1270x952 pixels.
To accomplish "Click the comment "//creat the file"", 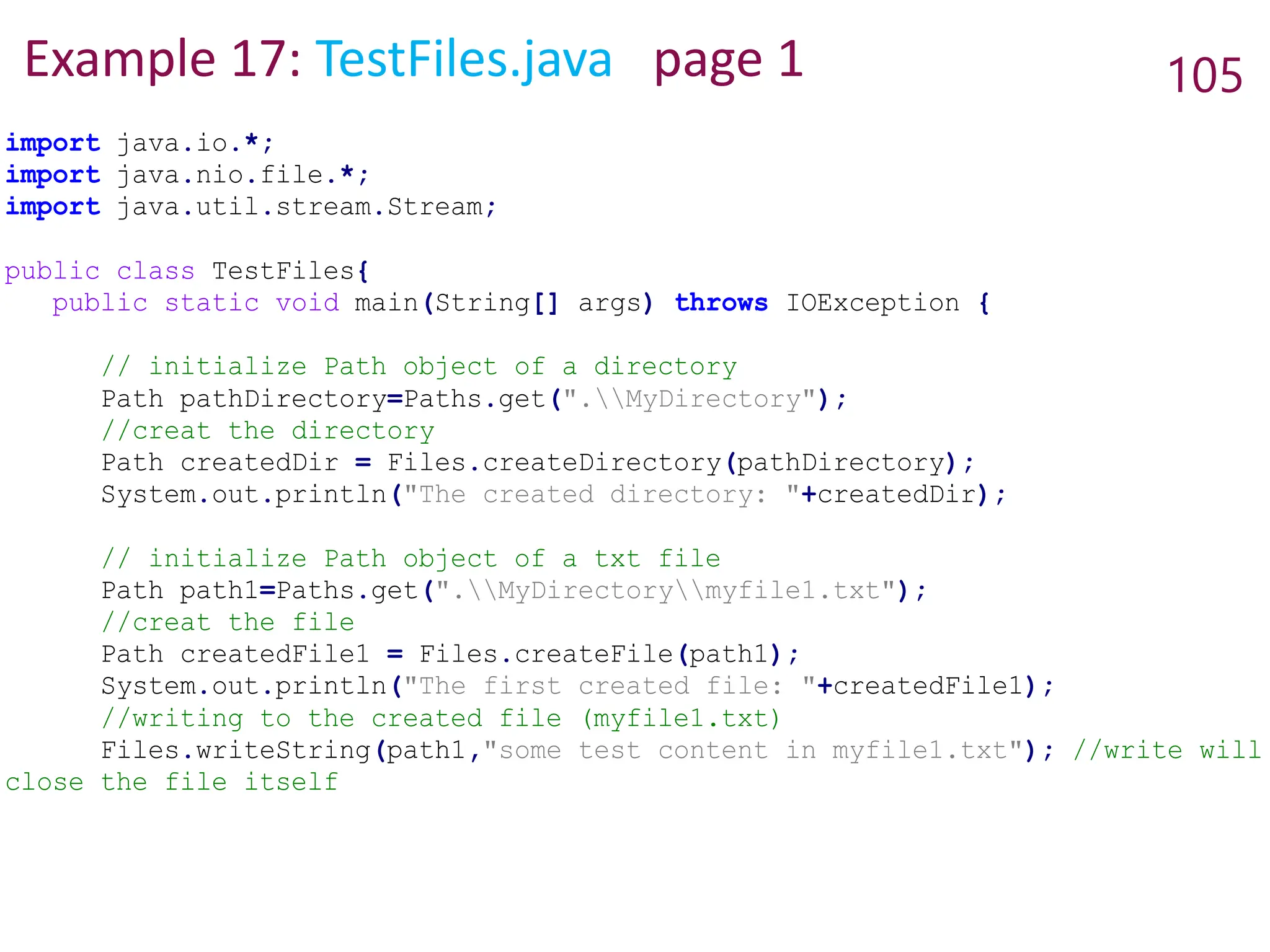I will [228, 622].
